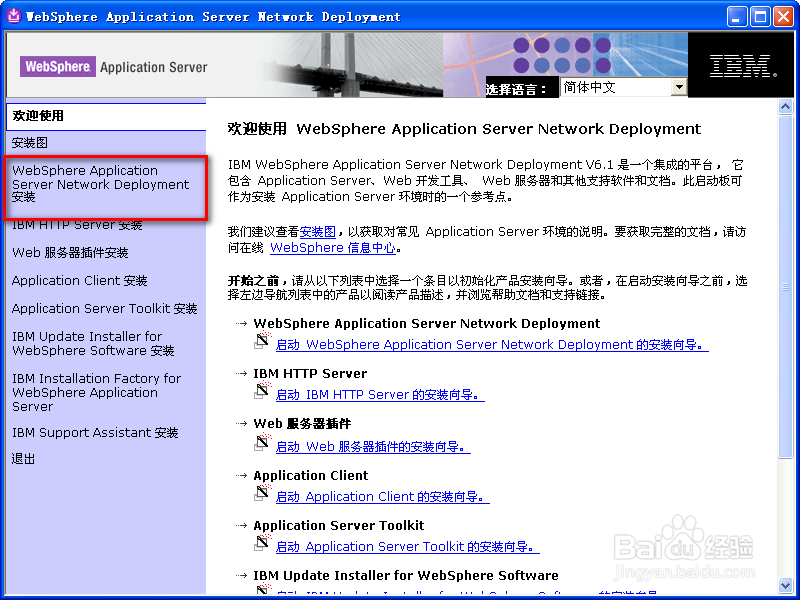Image resolution: width=800 pixels, height=600 pixels.
Task: Click heading IBM Update Installer for WebSphere Software
Action: click(x=406, y=576)
